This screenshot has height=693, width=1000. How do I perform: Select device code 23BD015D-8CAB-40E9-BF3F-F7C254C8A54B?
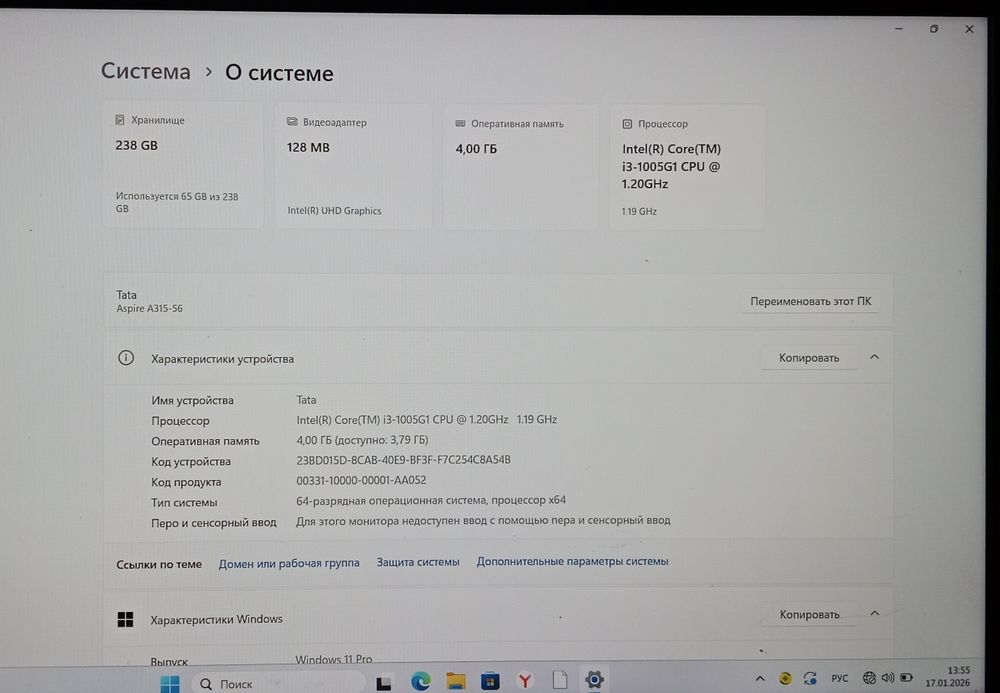(x=403, y=460)
